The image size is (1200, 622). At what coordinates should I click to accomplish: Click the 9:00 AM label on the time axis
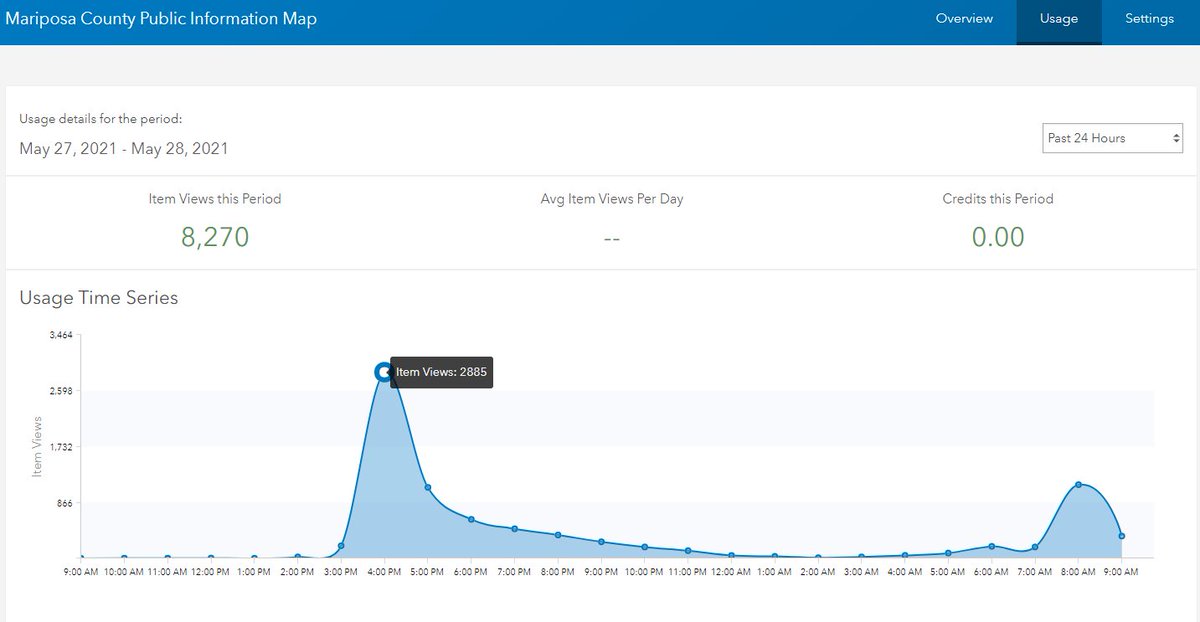point(80,571)
